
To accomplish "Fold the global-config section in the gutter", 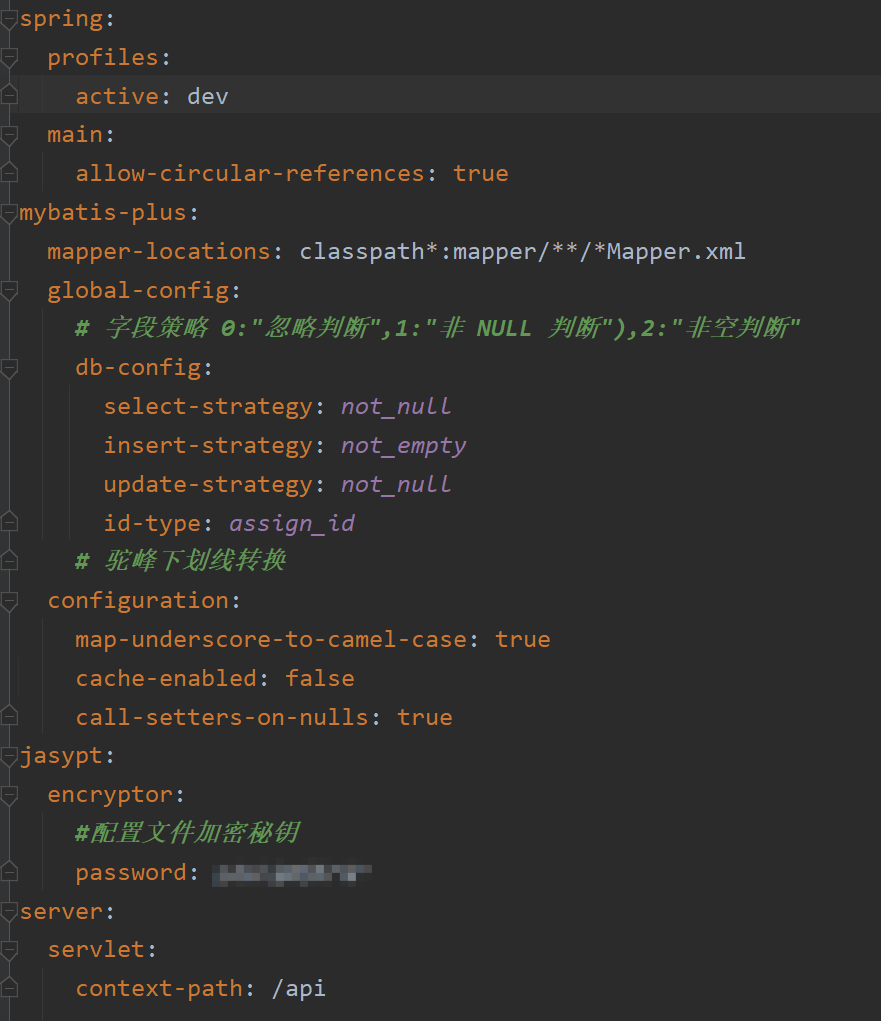I will [x=9, y=290].
